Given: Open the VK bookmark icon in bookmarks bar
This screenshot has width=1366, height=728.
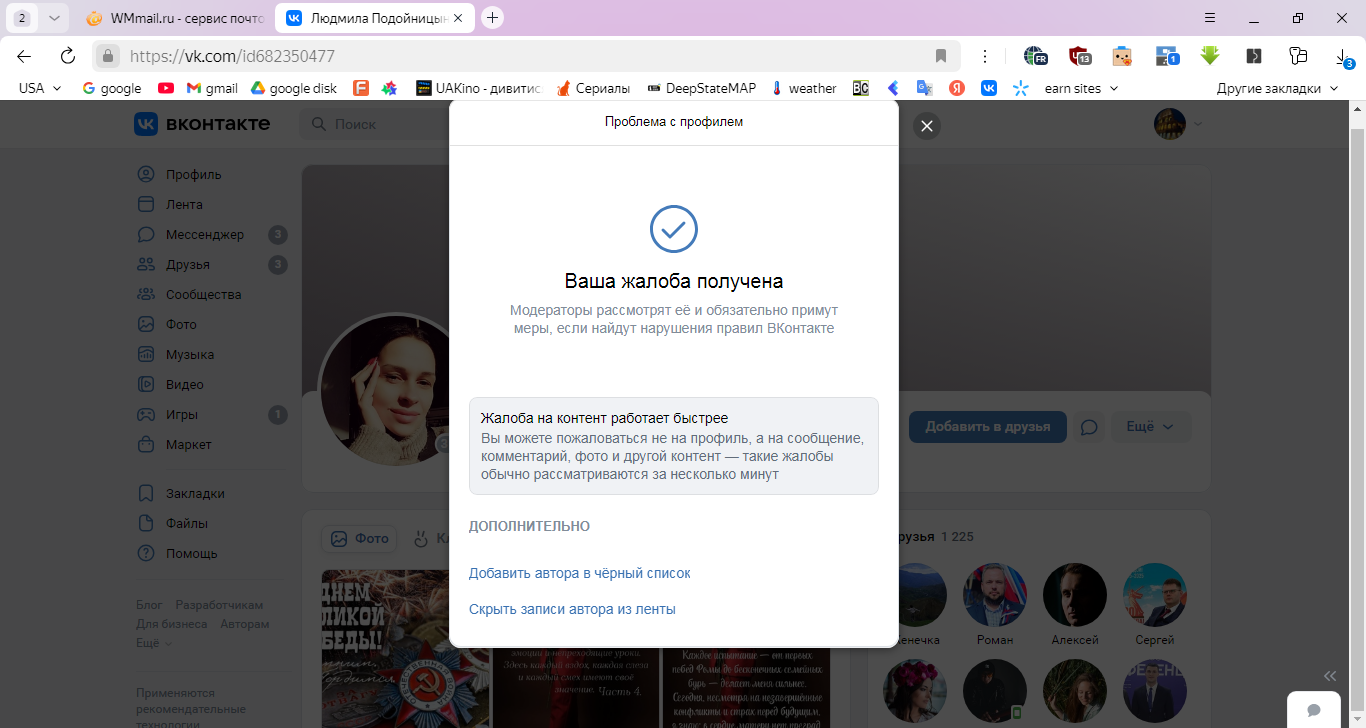Looking at the screenshot, I should pos(989,88).
